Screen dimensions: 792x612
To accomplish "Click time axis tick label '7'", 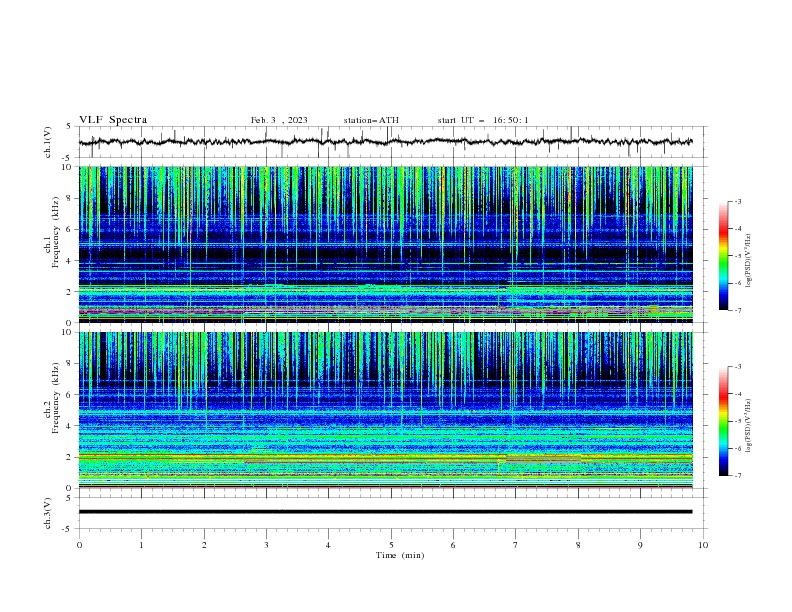I will (516, 545).
